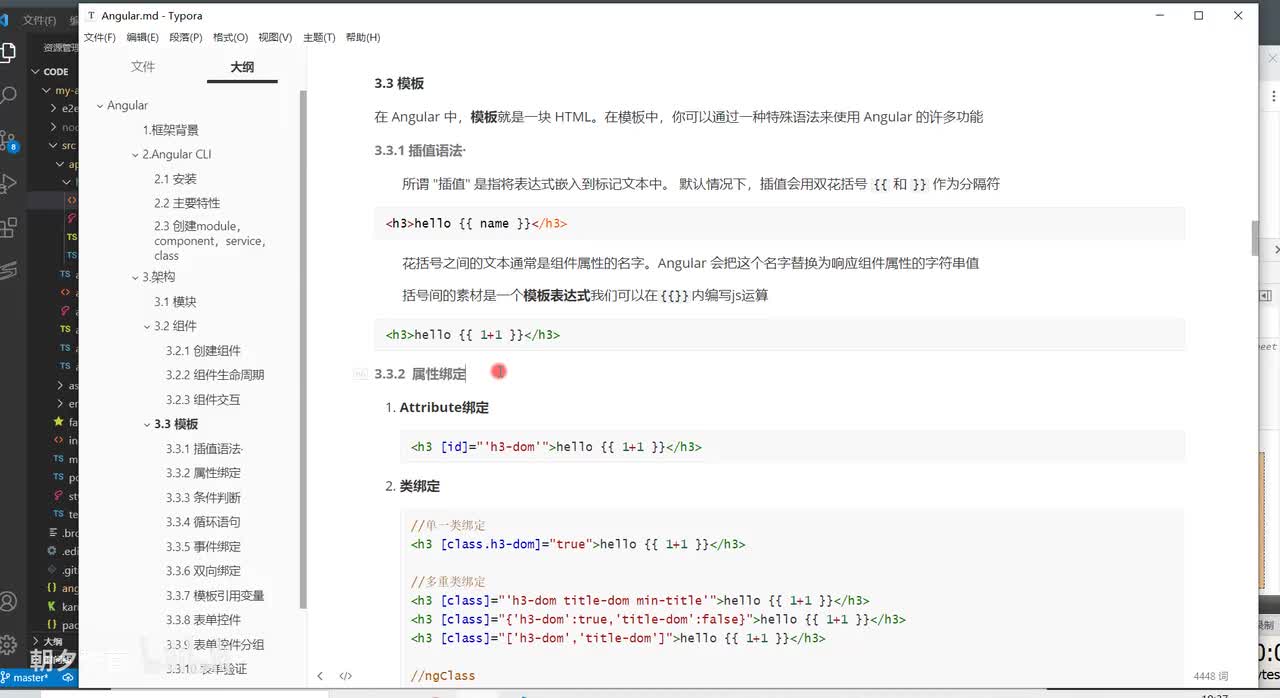
Task: Open VS Code Run and Debug icon
Action: pos(8,183)
